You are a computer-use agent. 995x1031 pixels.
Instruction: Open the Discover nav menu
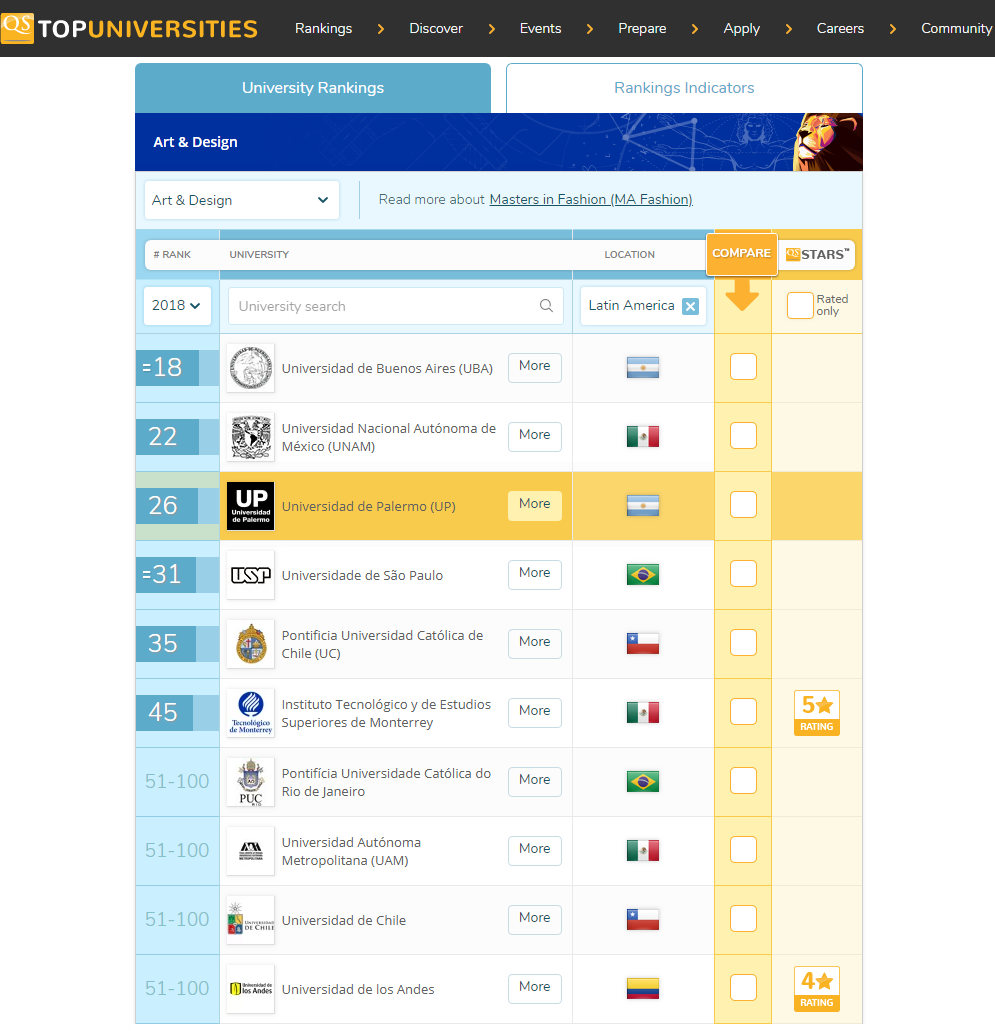coord(436,28)
